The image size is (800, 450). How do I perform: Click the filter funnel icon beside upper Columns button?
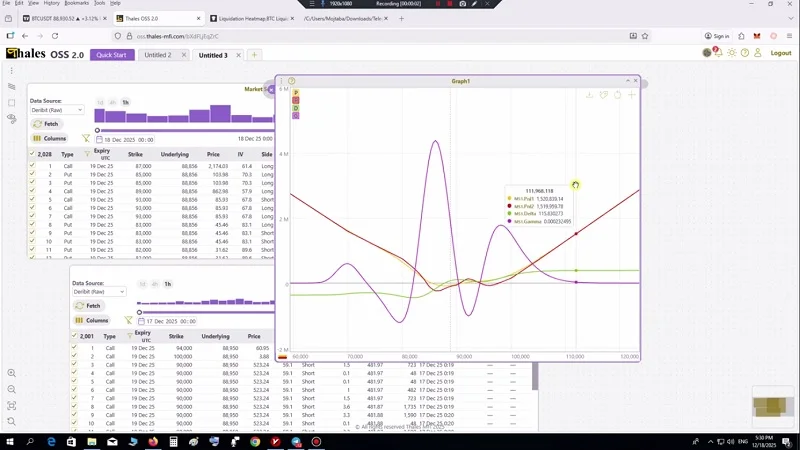85,138
